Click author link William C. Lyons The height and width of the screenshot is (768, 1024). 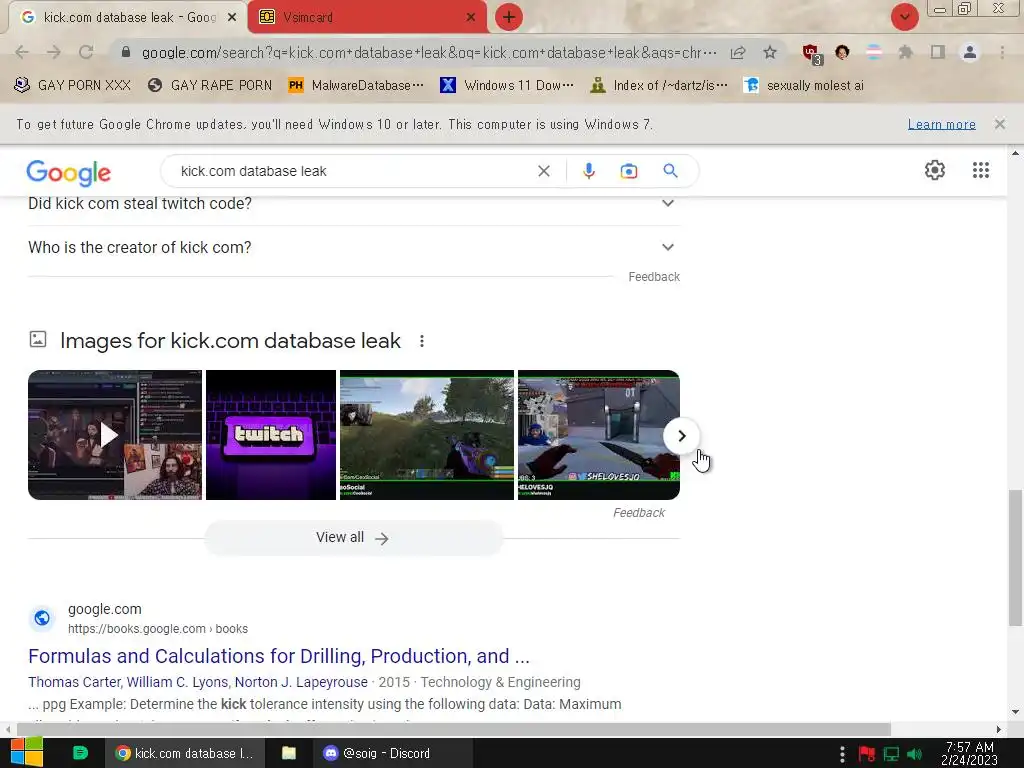click(x=178, y=682)
